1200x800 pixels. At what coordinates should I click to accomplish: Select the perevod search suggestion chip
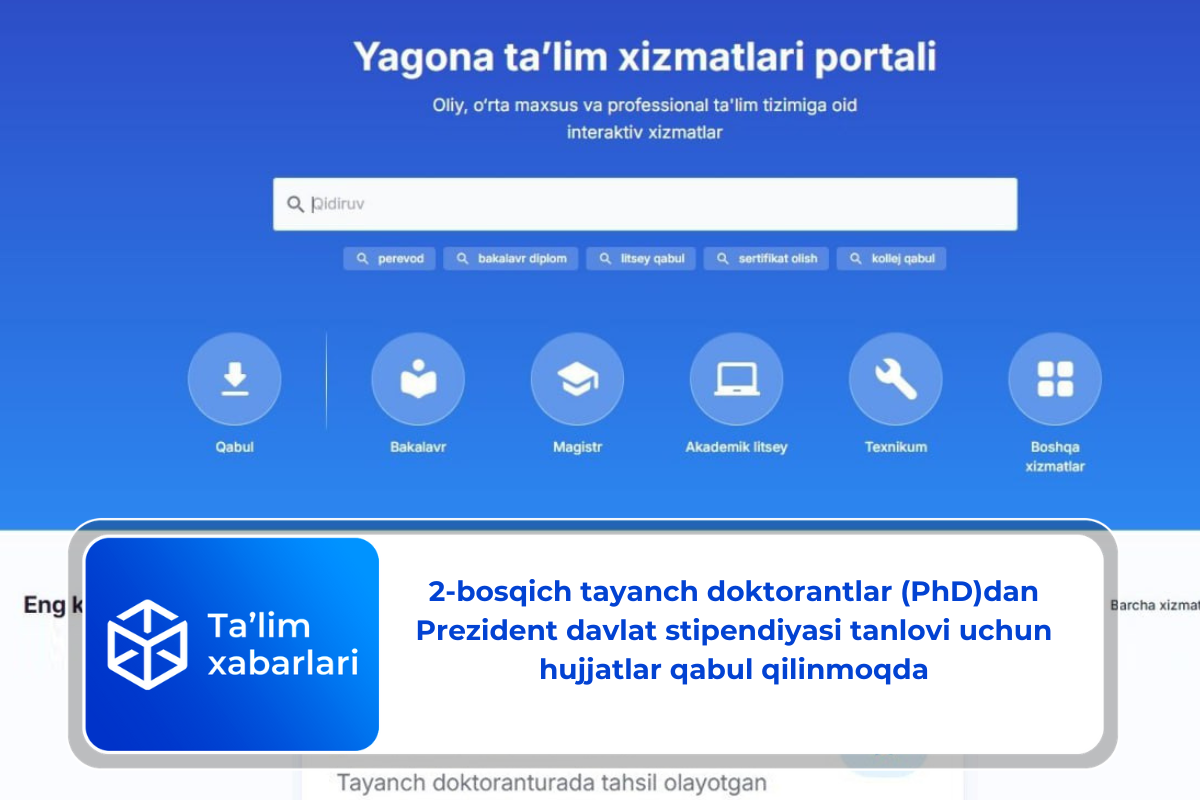coord(389,258)
